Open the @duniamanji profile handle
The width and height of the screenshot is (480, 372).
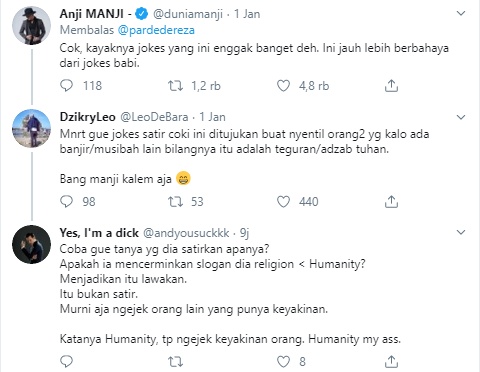pos(188,14)
